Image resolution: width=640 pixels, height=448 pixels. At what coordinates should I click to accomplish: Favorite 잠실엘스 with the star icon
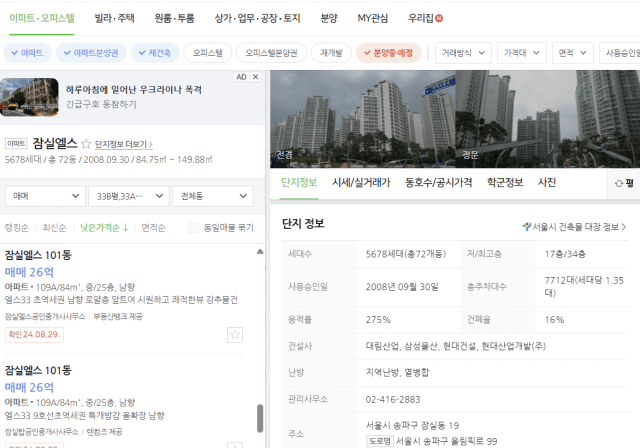click(x=86, y=144)
